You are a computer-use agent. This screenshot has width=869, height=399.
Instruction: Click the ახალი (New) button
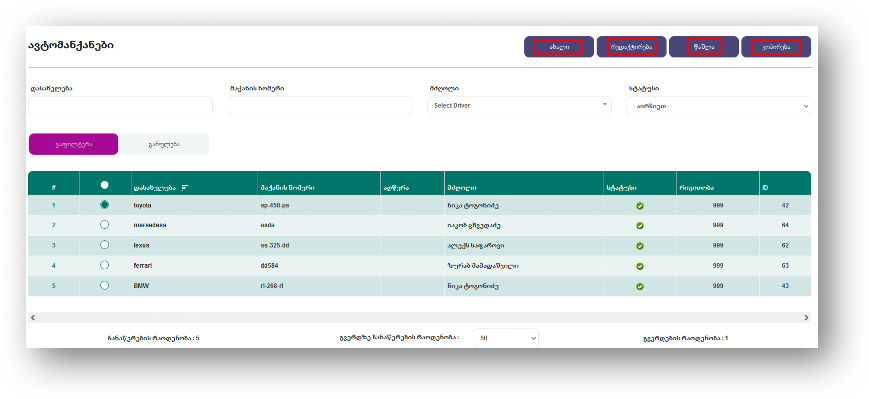pyautogui.click(x=559, y=47)
